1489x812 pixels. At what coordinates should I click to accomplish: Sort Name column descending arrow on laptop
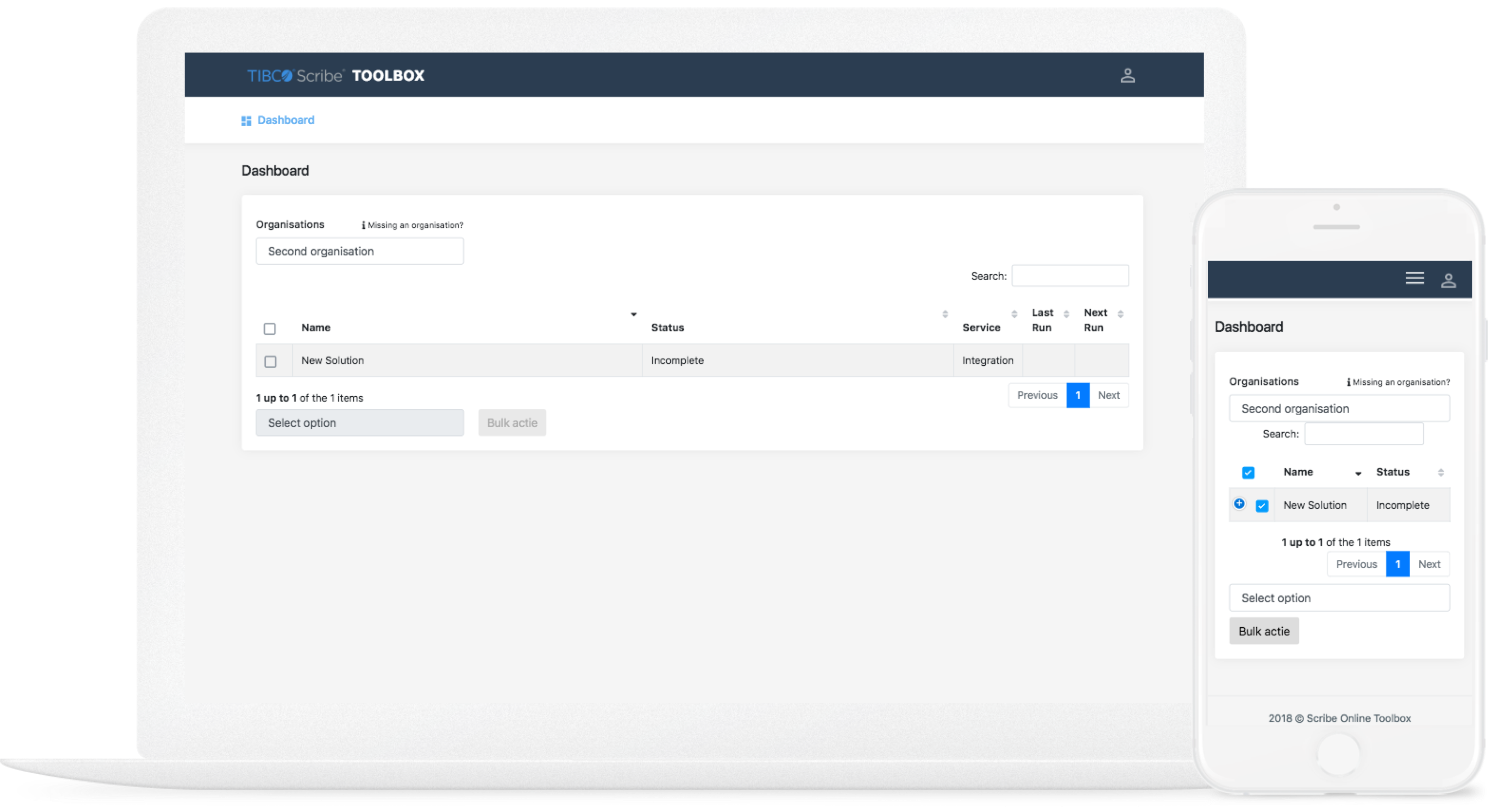634,314
